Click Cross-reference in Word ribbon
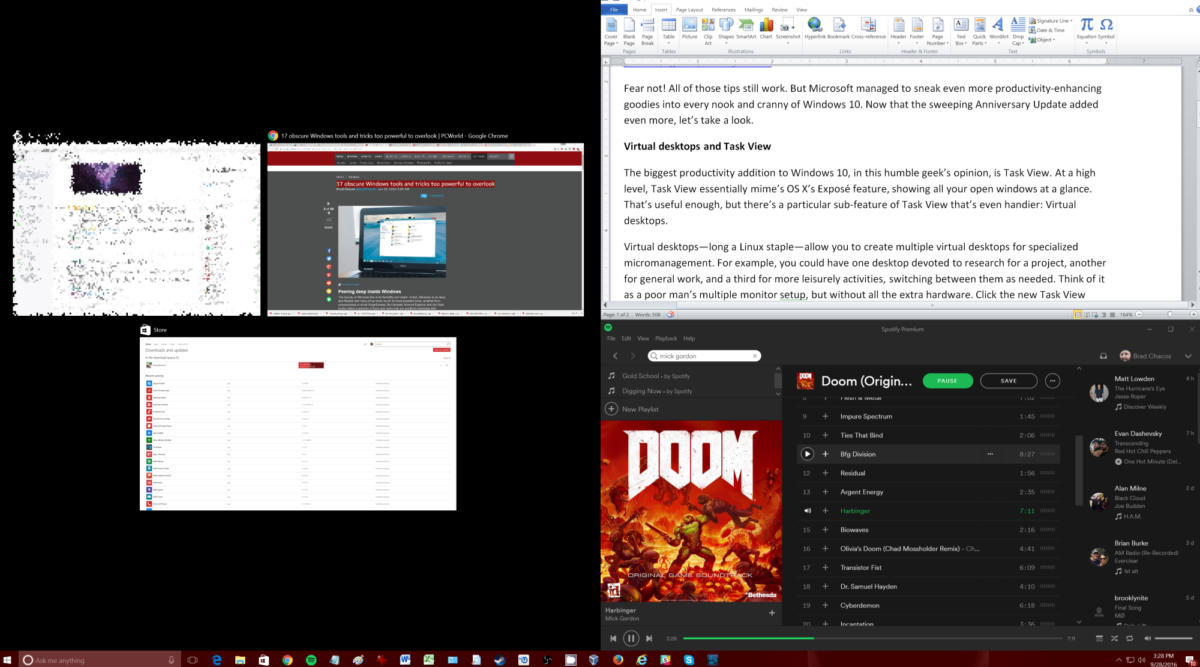 [x=868, y=28]
